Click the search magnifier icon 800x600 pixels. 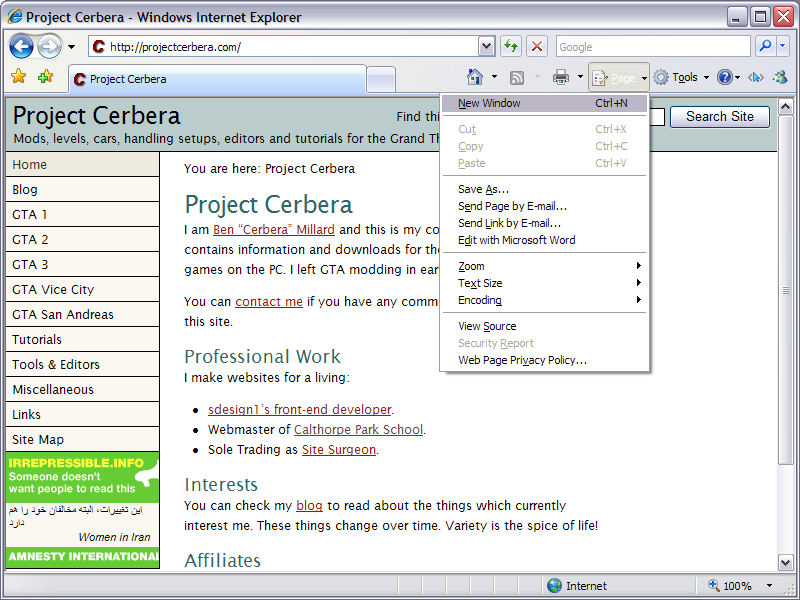(x=764, y=46)
